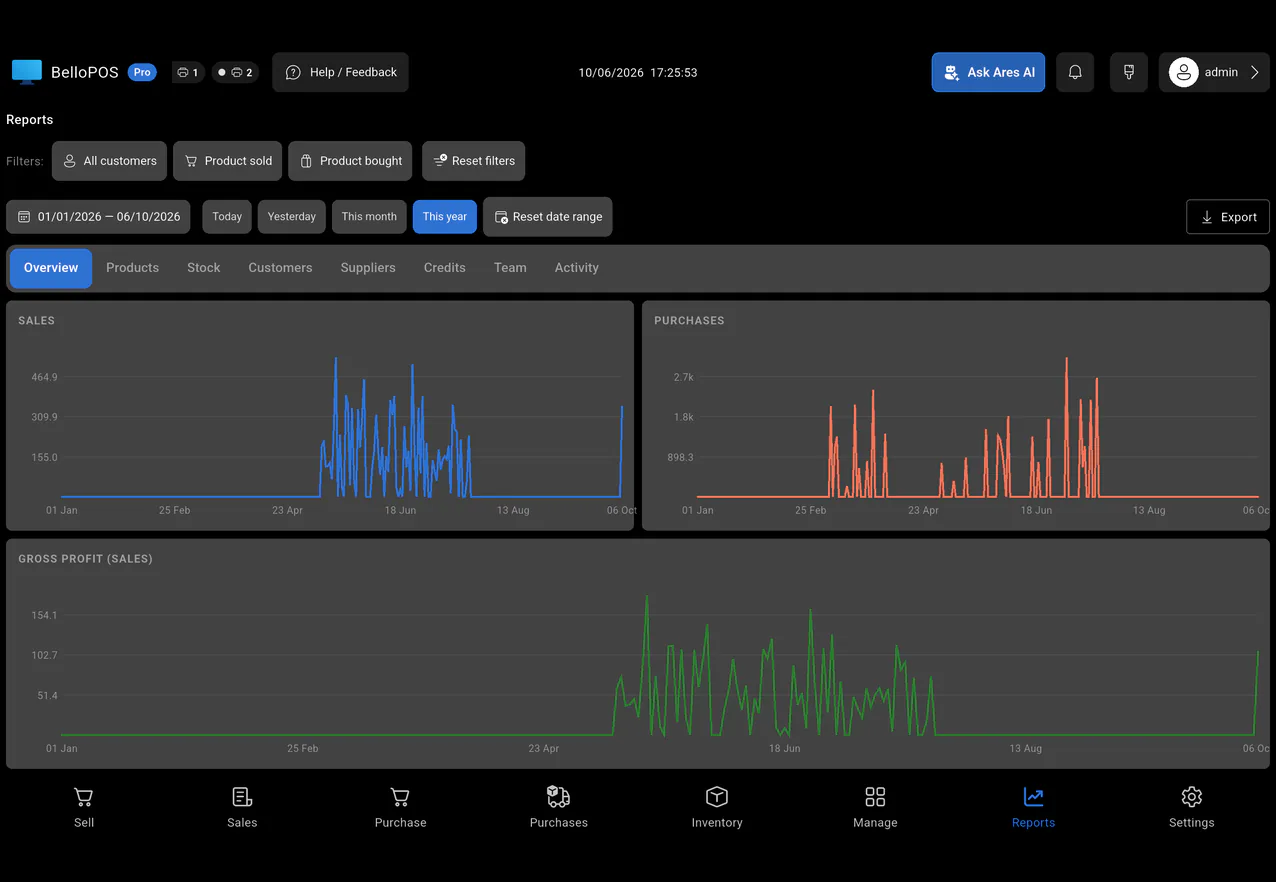Image resolution: width=1276 pixels, height=882 pixels.
Task: Open the All customers filter
Action: 110,161
